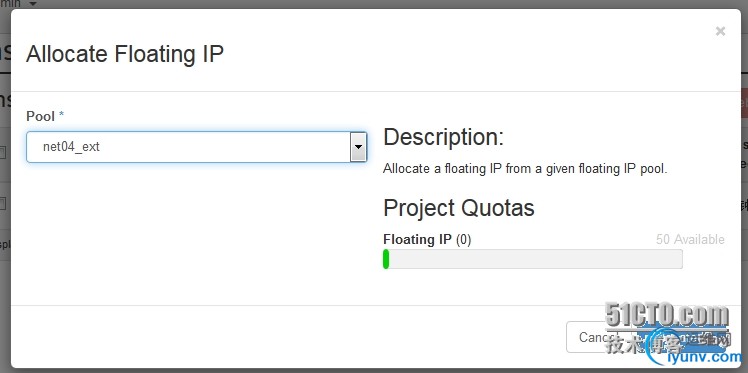The height and width of the screenshot is (373, 748).
Task: Toggle the upper dimmed row checkbox
Action: (2, 153)
